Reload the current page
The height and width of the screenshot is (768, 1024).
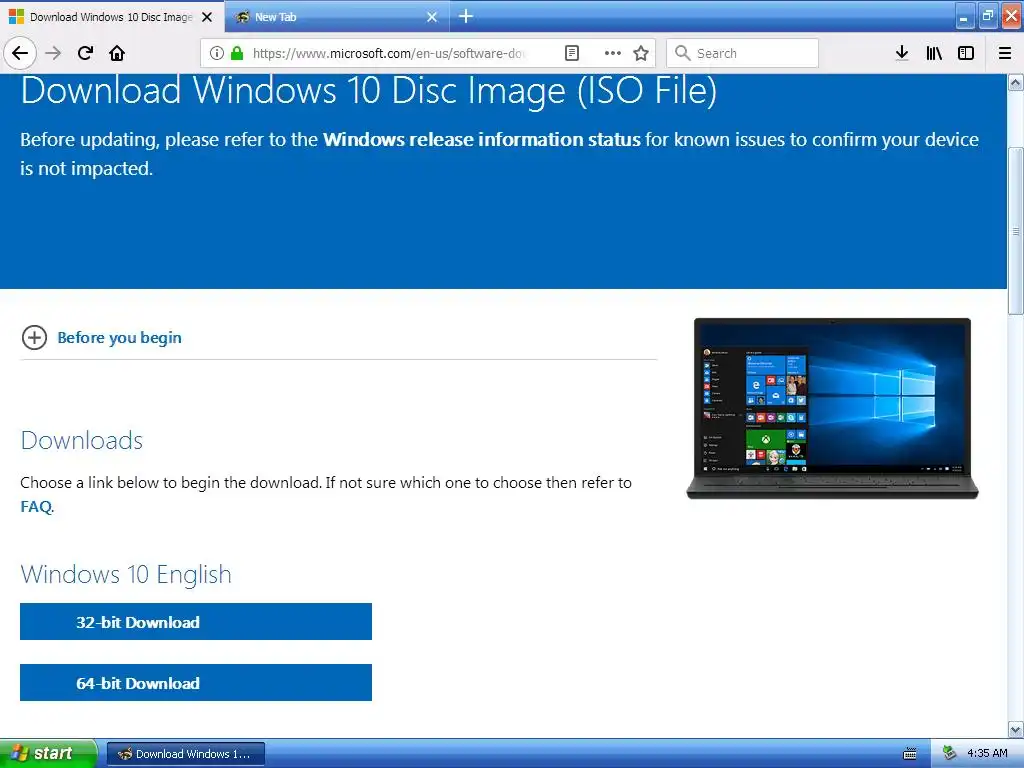click(85, 53)
